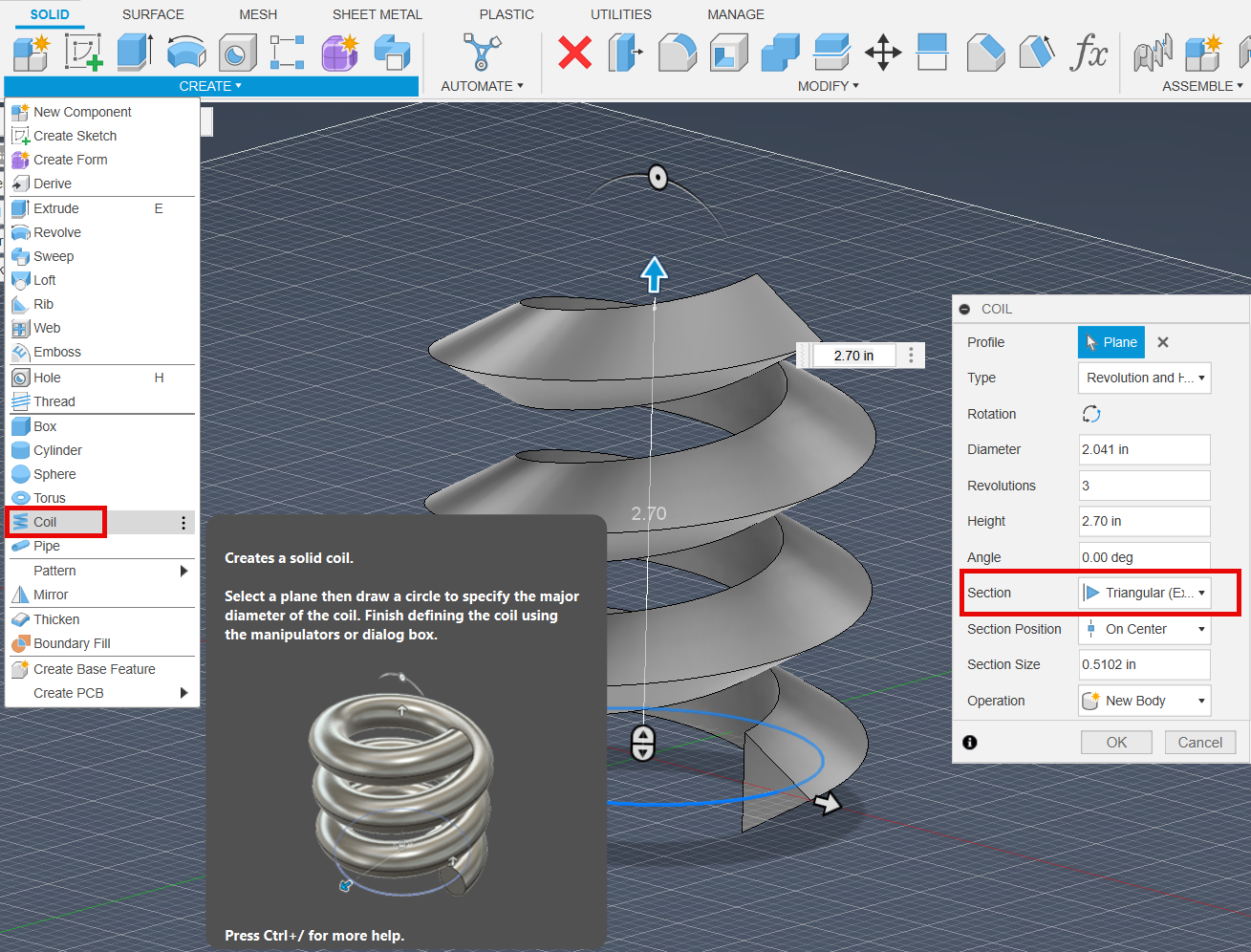Switch to the SURFACE tab
This screenshot has width=1251, height=952.
(153, 14)
